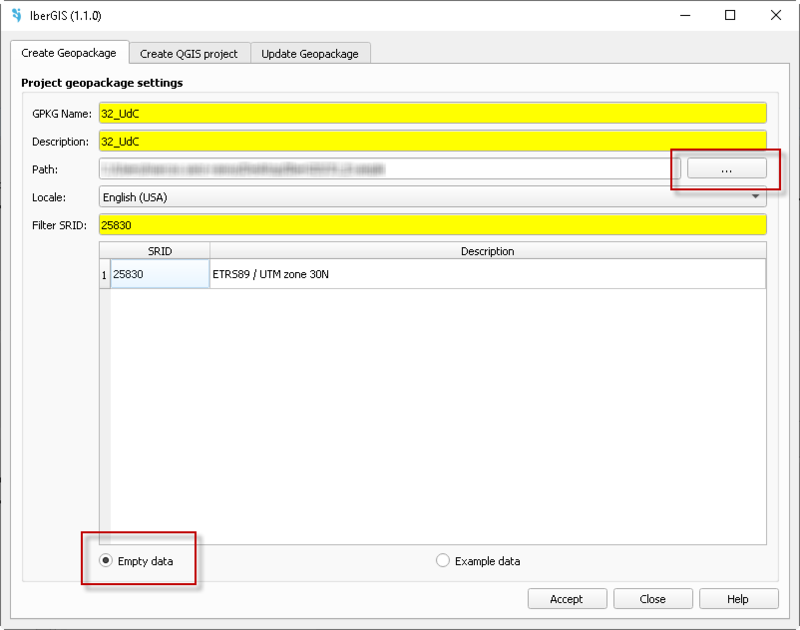
Task: Click the IberGIS app icon in title bar
Action: pos(16,16)
